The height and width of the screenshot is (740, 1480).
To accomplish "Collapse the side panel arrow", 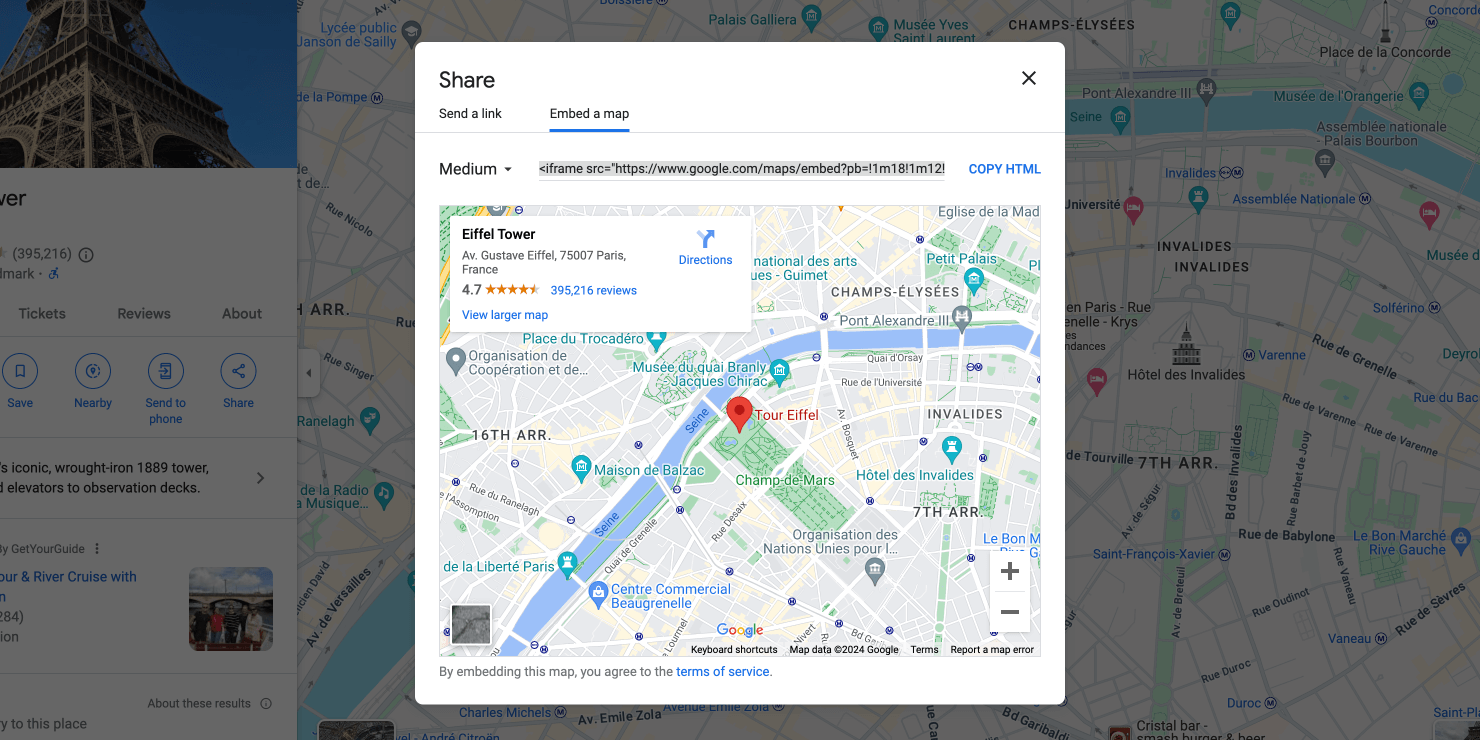I will tap(308, 373).
